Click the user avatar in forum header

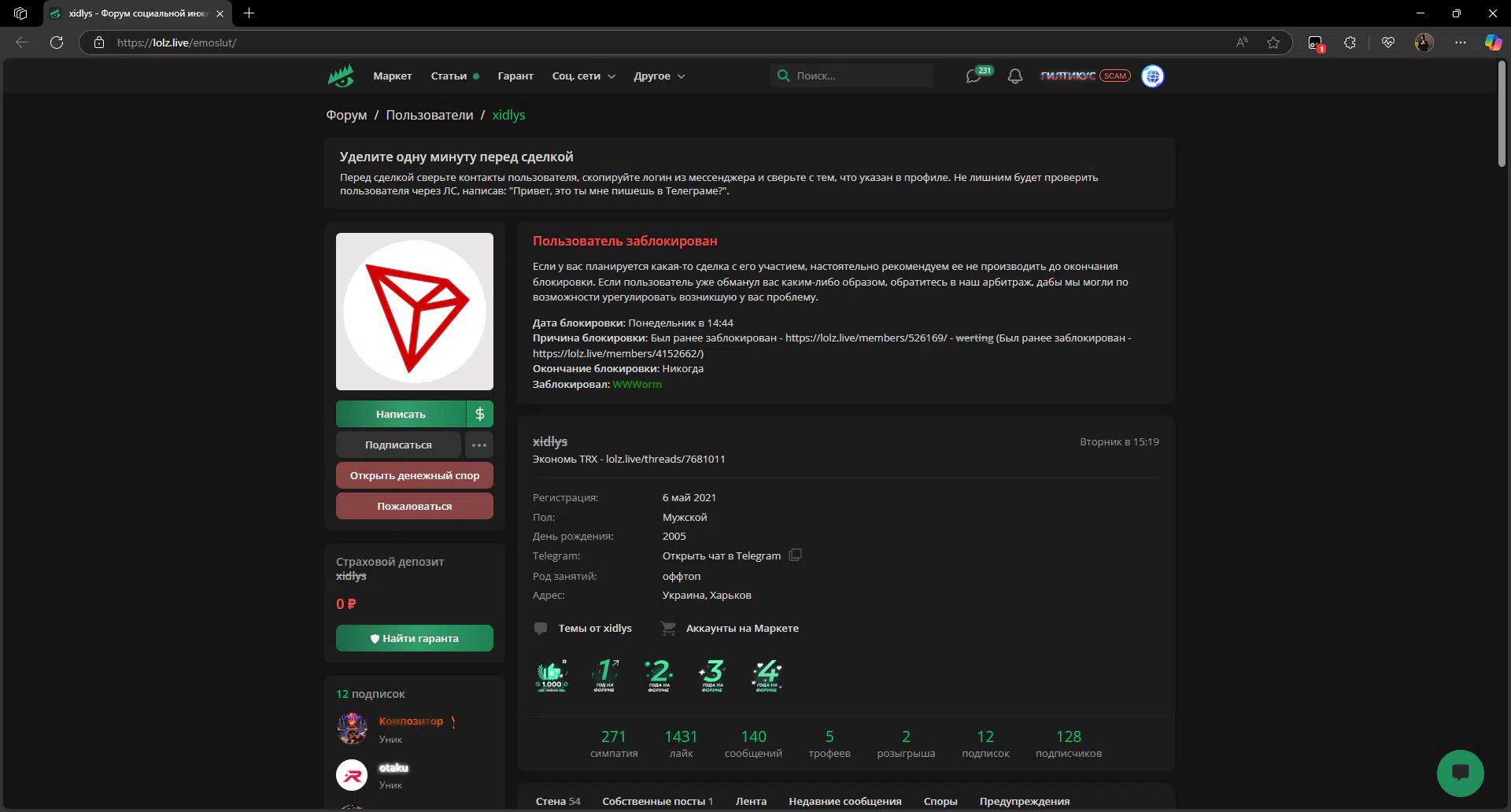[x=1152, y=76]
